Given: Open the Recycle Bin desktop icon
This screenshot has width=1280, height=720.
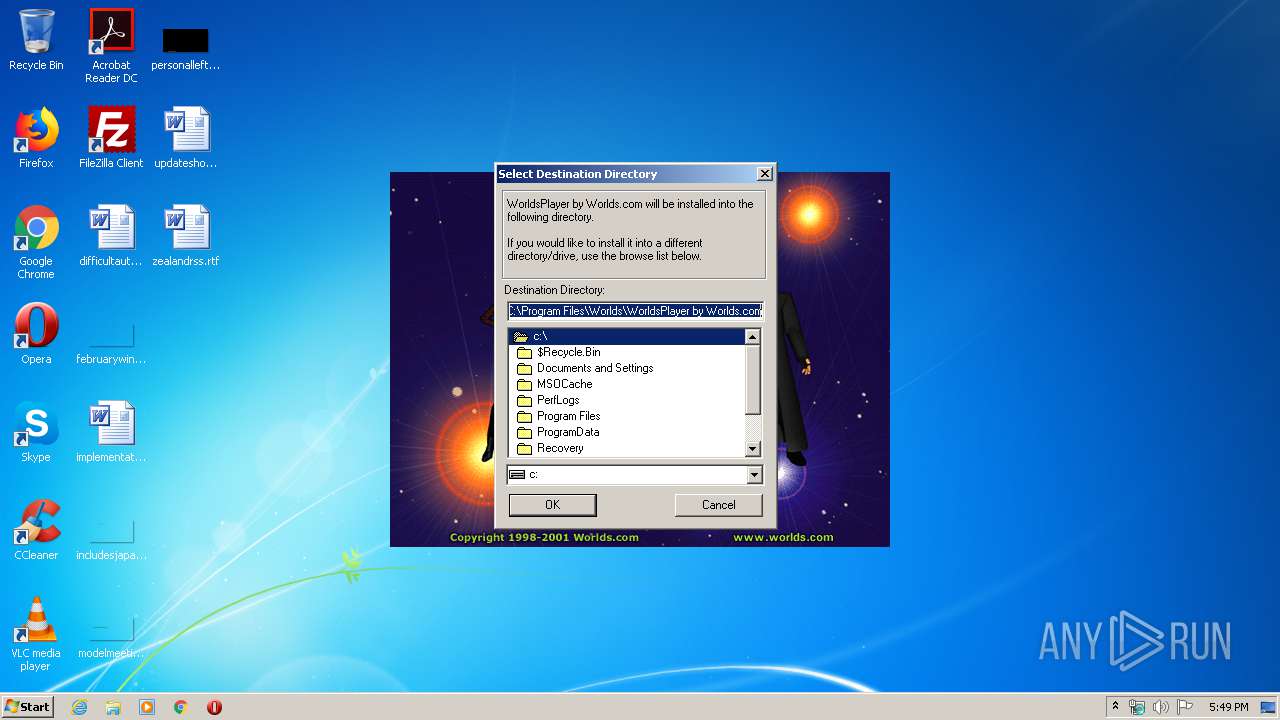Looking at the screenshot, I should click(x=36, y=41).
